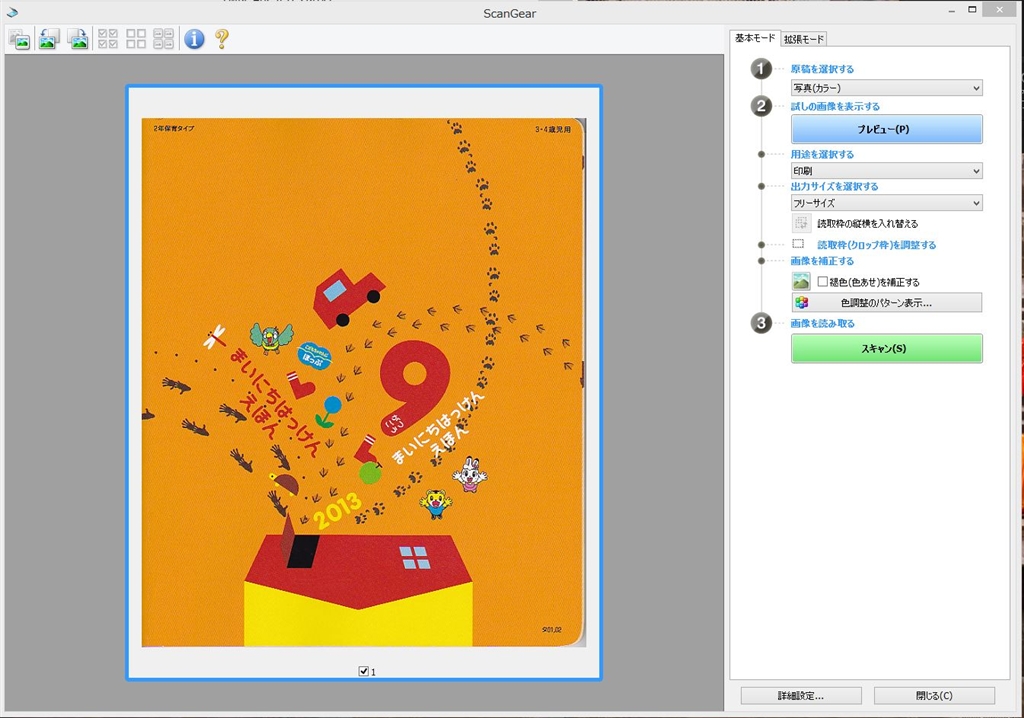Image resolution: width=1024 pixels, height=718 pixels.
Task: Click the thumbnail view toggle icon in toolbar
Action: [20, 39]
